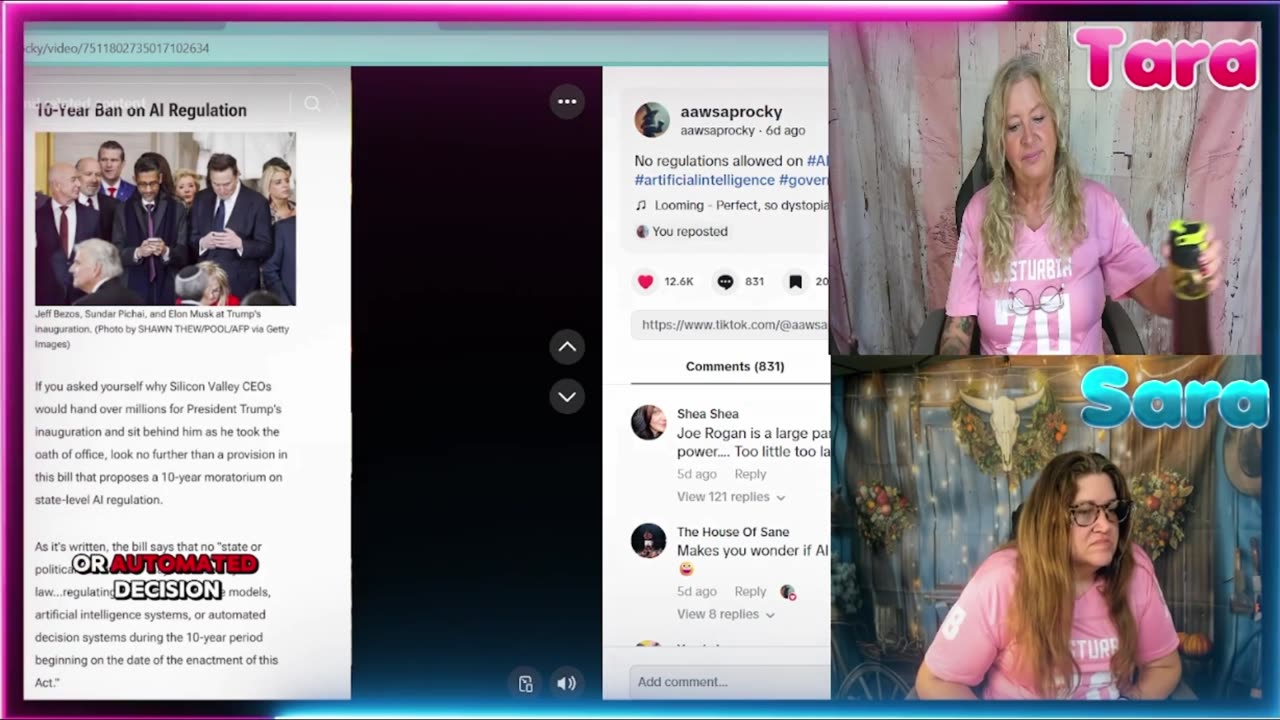Click the '12.6K' likes count
Viewport: 1280px width, 720px height.
678,282
